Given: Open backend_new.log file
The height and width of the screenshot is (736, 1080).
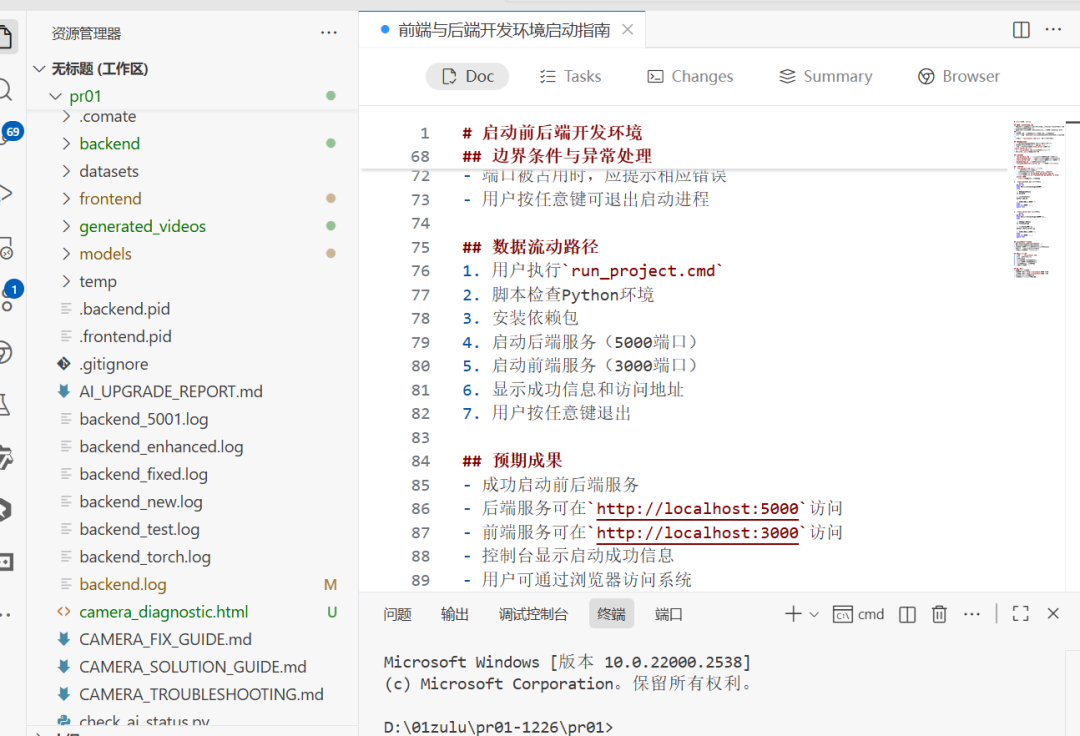Looking at the screenshot, I should click(193, 501).
